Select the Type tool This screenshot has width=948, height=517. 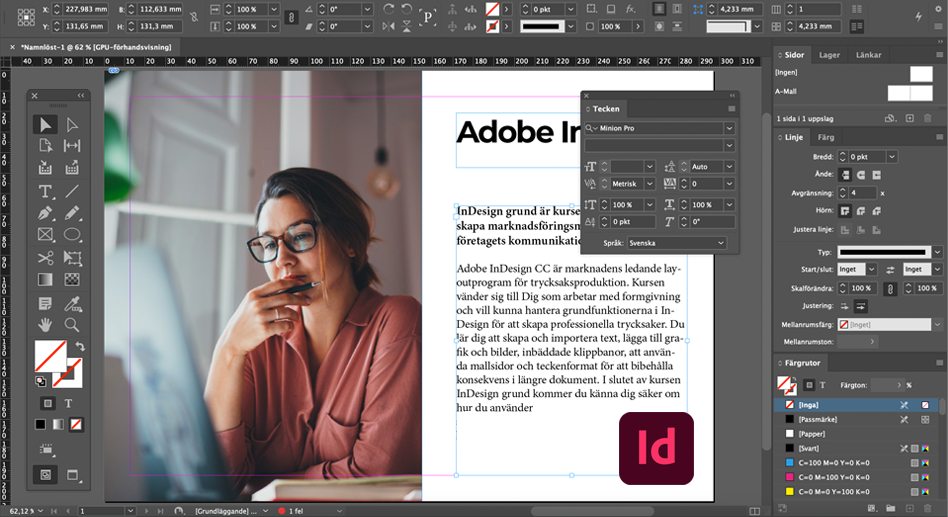pos(45,192)
